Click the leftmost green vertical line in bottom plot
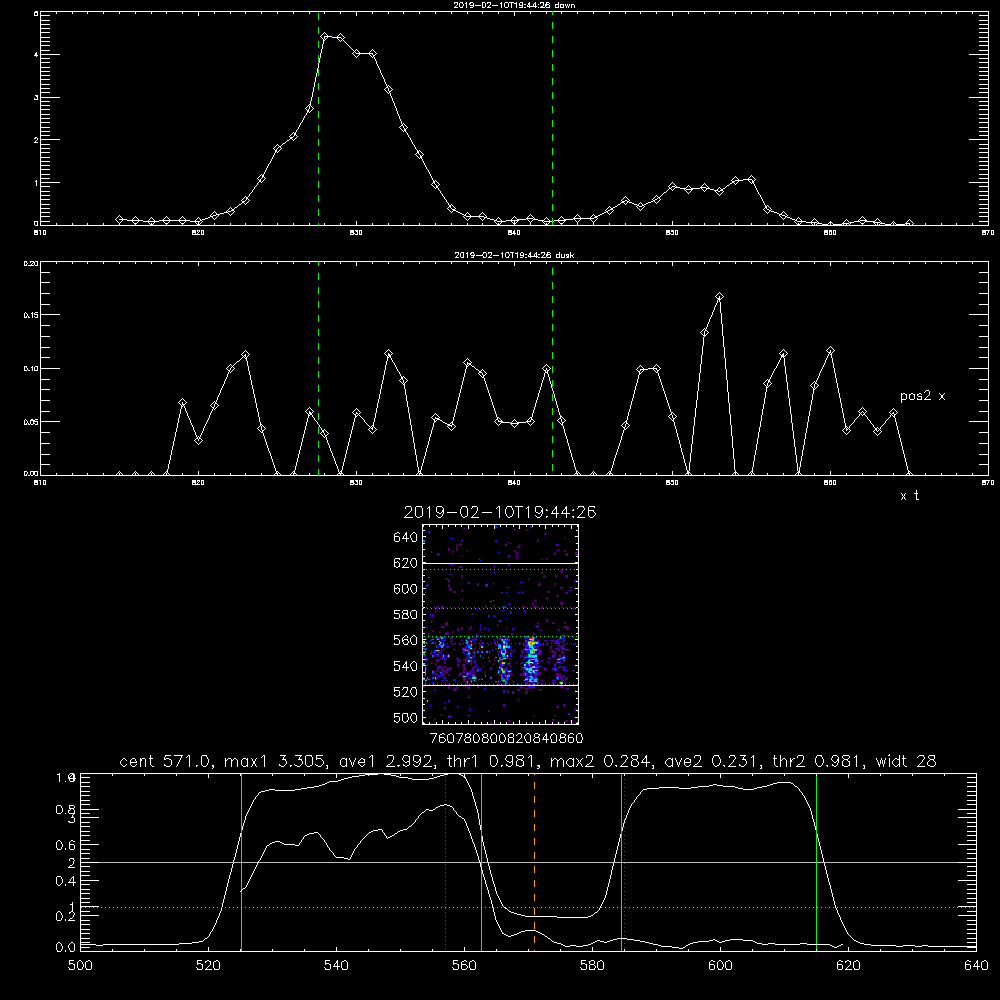The image size is (1000, 1000). coord(241,861)
